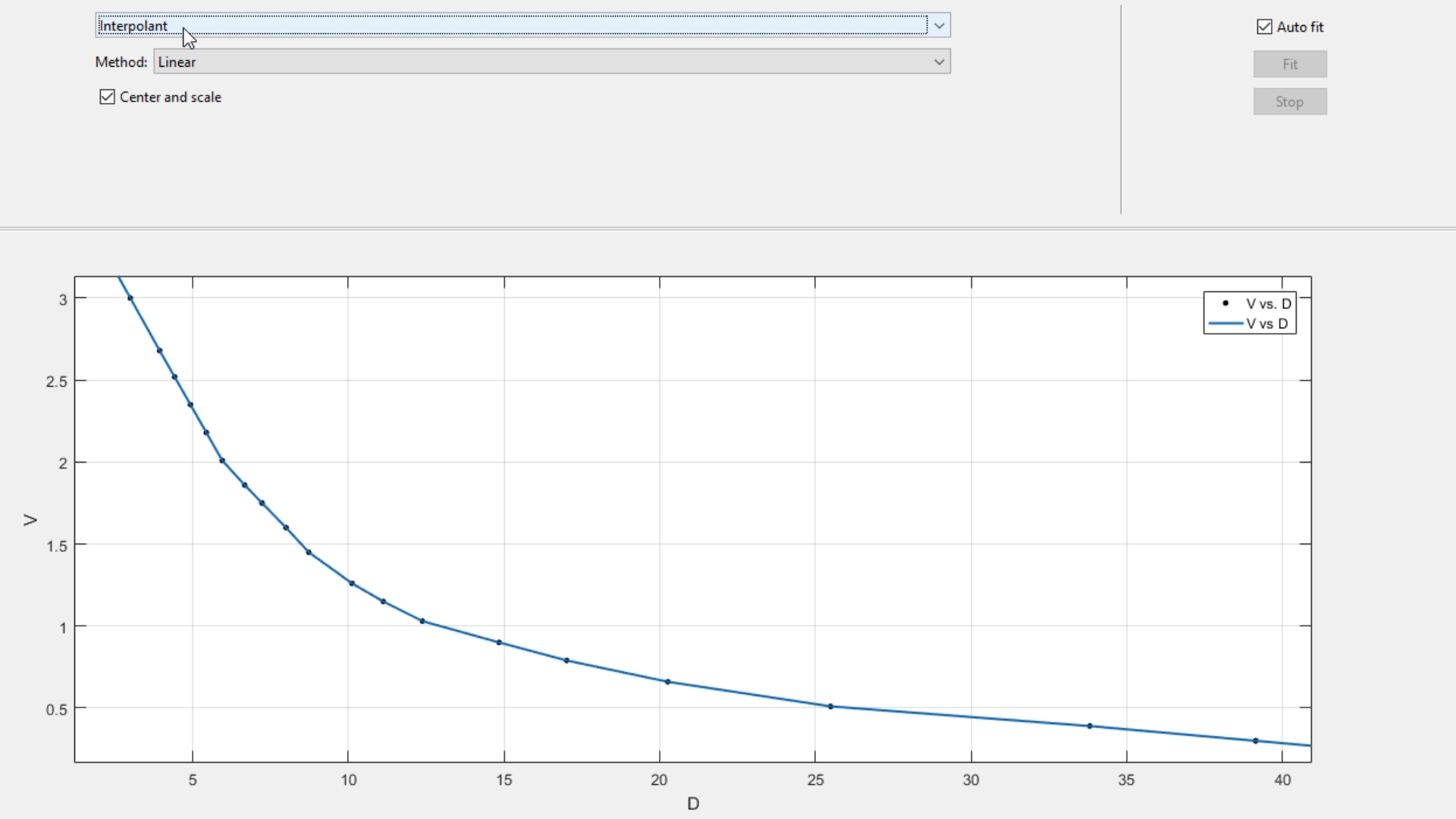This screenshot has height=819, width=1456.
Task: Disable the Auto fit checkbox
Action: [x=1264, y=27]
